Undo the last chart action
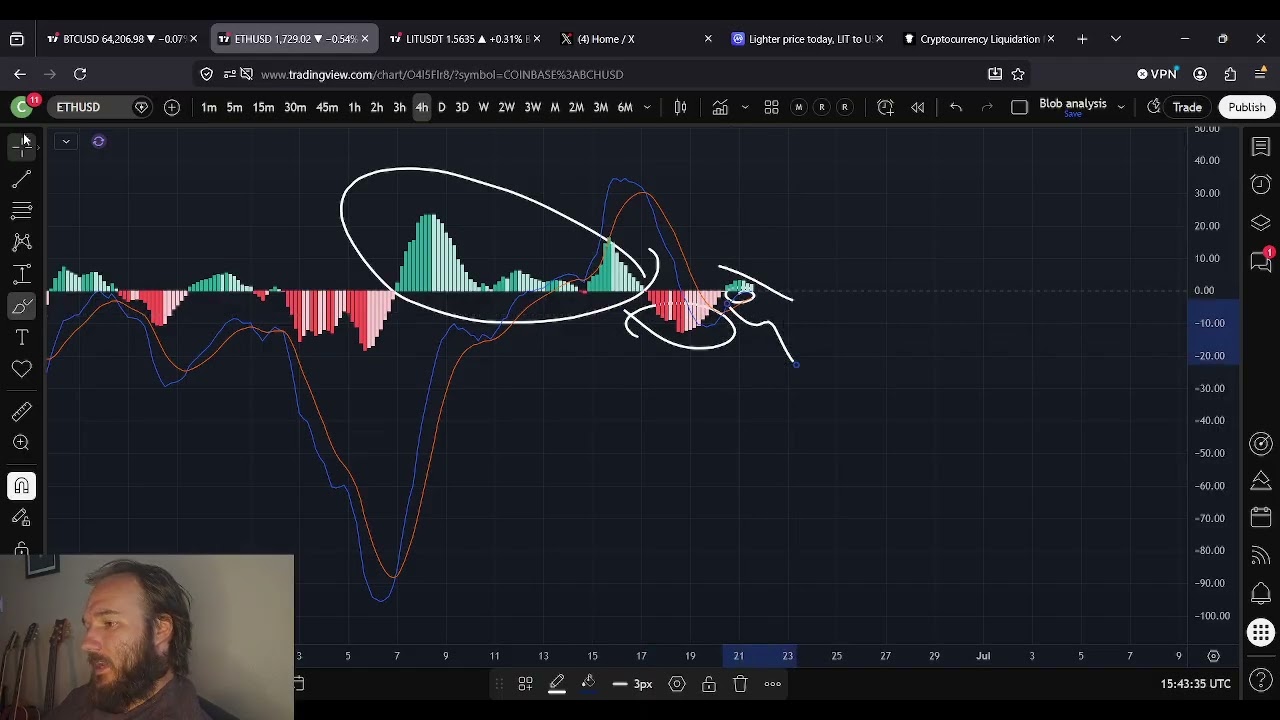Viewport: 1280px width, 720px height. coord(955,107)
